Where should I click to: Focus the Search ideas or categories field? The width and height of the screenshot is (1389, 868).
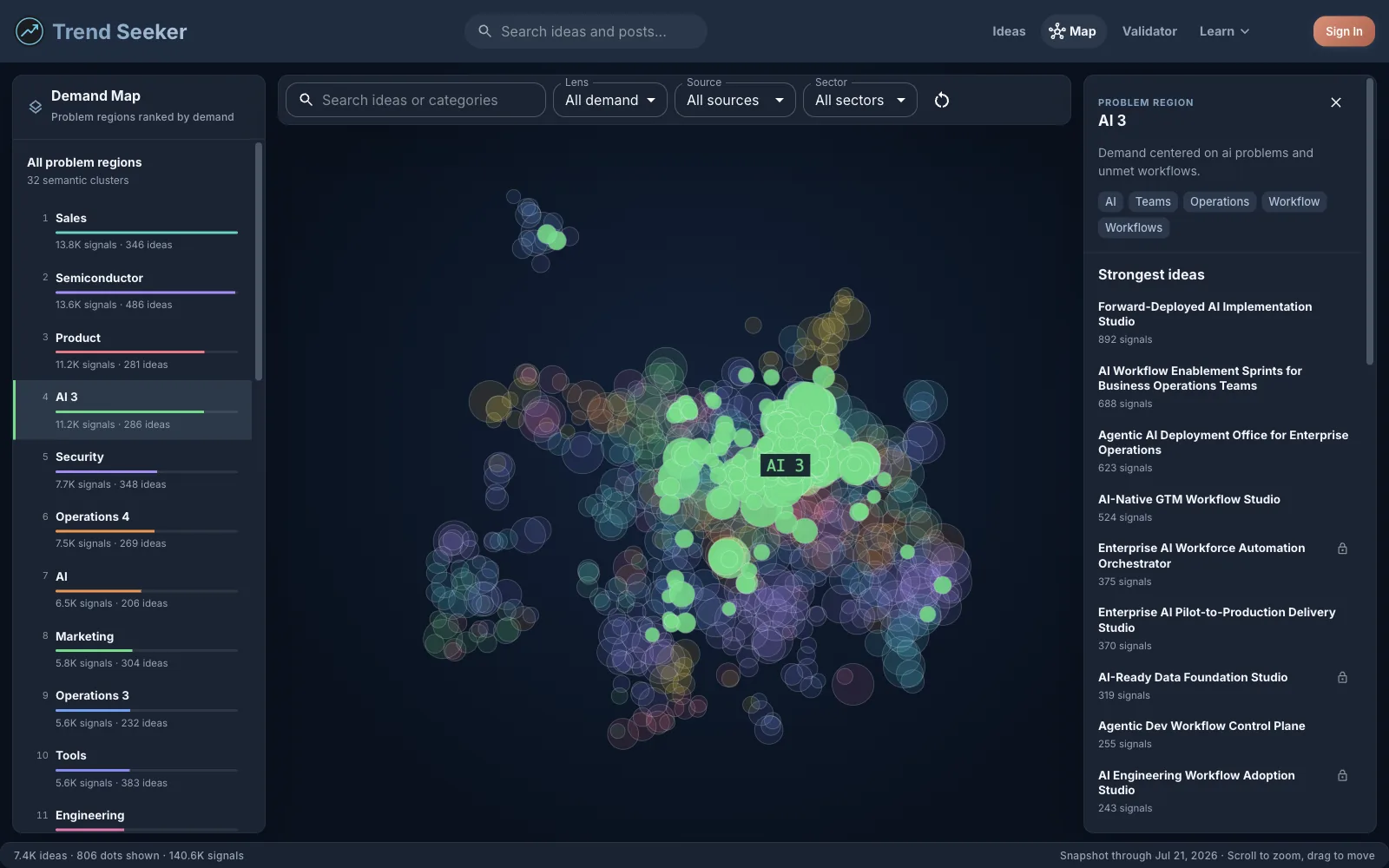point(416,100)
